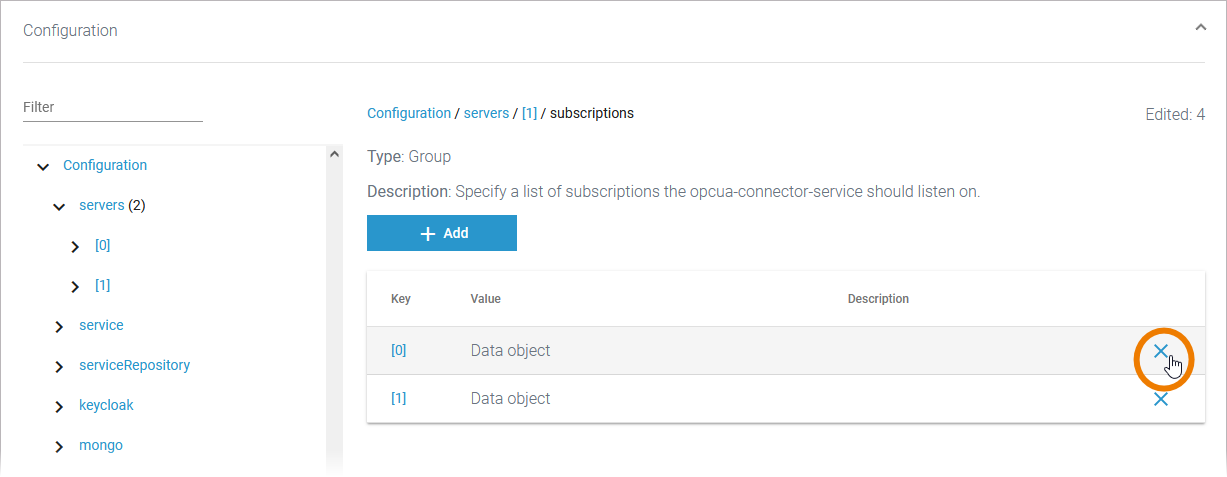
Task: Open key [0] in subscriptions table
Action: click(x=398, y=351)
